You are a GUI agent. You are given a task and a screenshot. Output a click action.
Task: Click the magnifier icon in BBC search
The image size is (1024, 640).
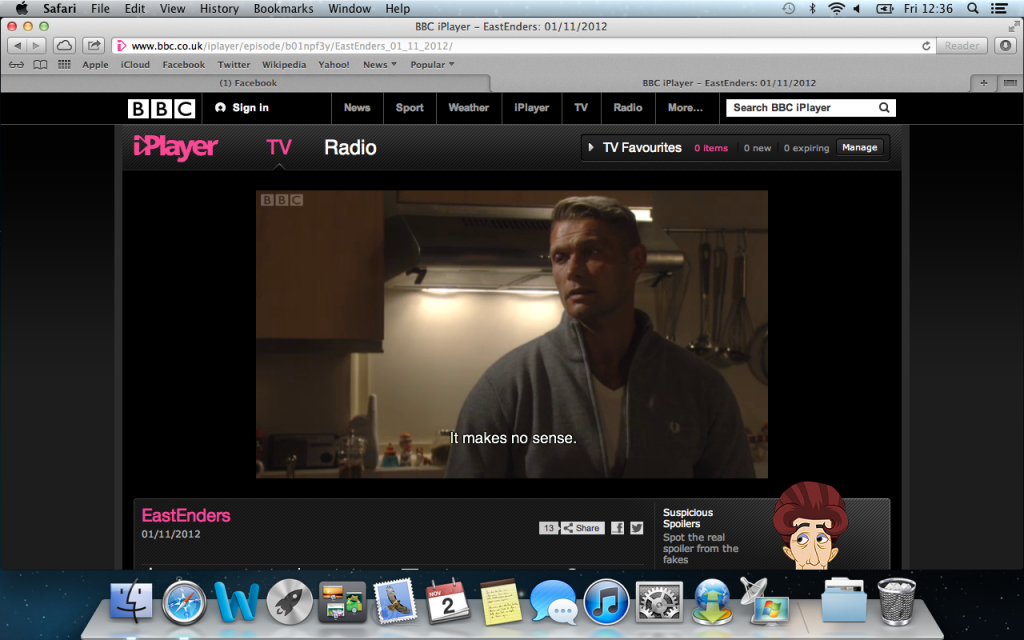pyautogui.click(x=884, y=108)
